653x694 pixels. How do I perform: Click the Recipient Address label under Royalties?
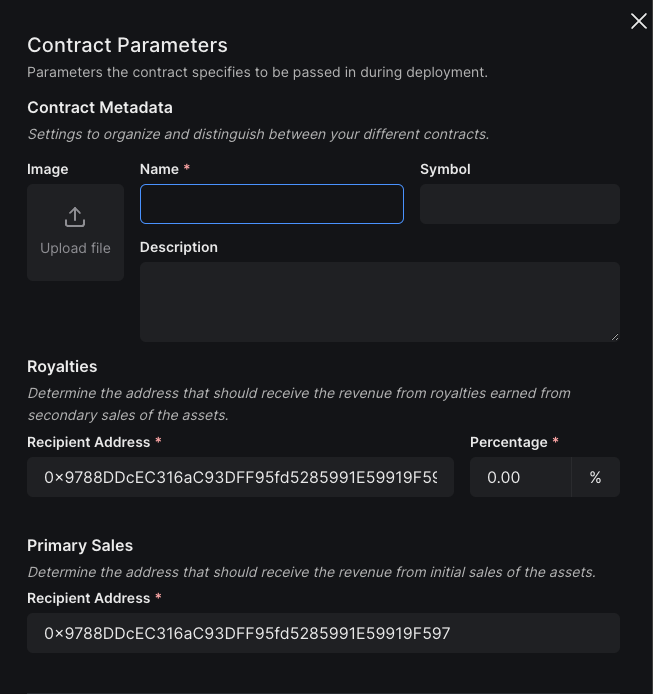coord(88,442)
